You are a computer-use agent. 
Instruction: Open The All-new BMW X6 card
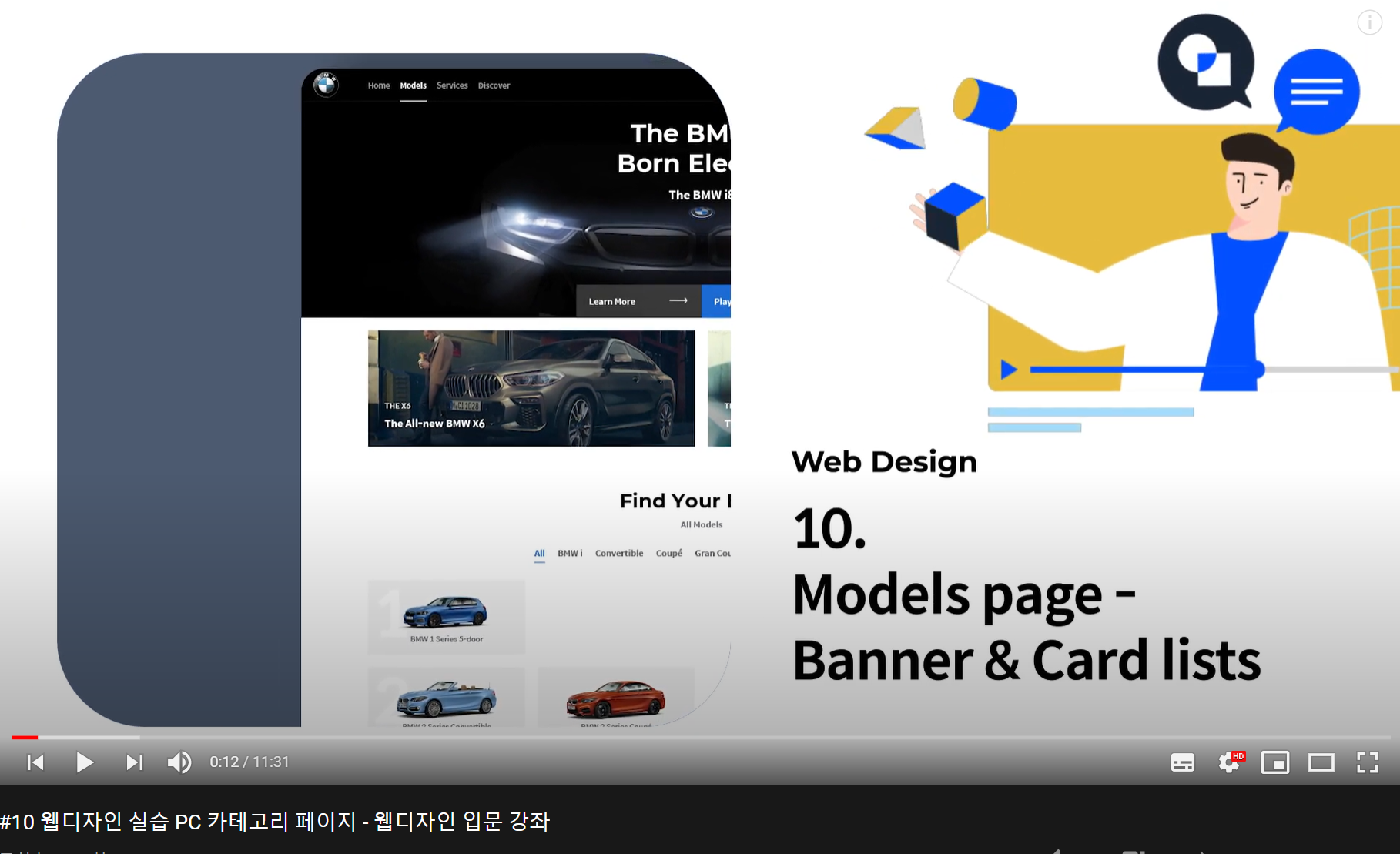click(x=531, y=388)
